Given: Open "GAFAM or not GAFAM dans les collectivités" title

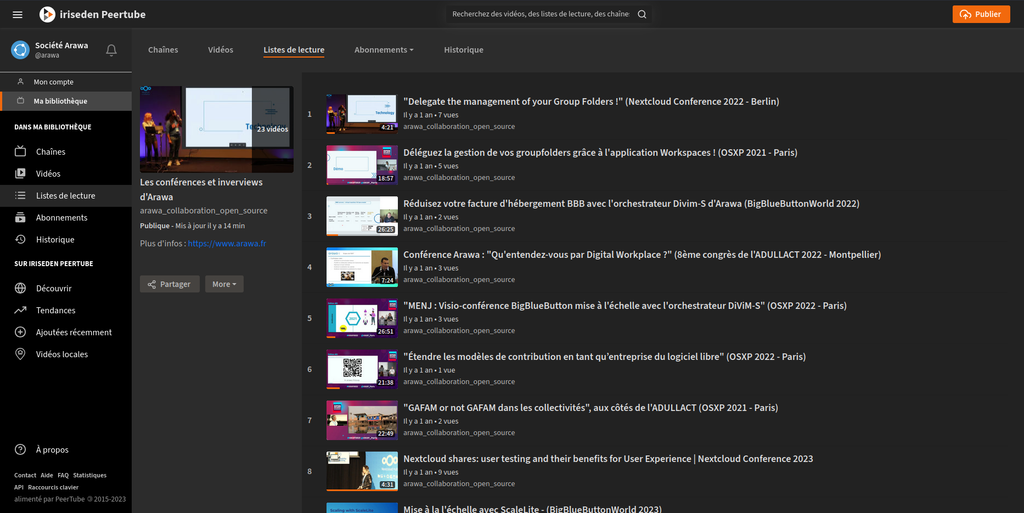Looking at the screenshot, I should coord(590,407).
